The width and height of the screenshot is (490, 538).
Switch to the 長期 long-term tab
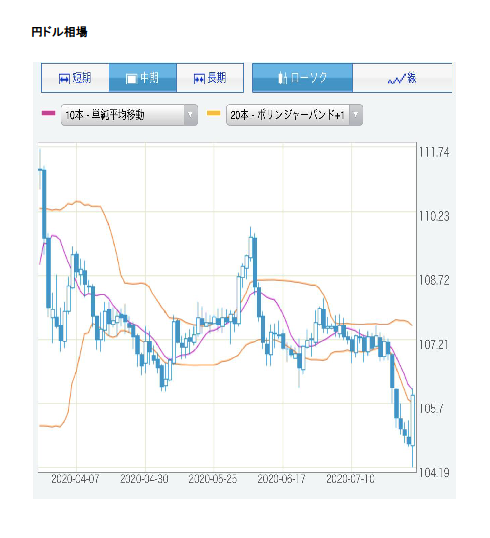coord(210,78)
